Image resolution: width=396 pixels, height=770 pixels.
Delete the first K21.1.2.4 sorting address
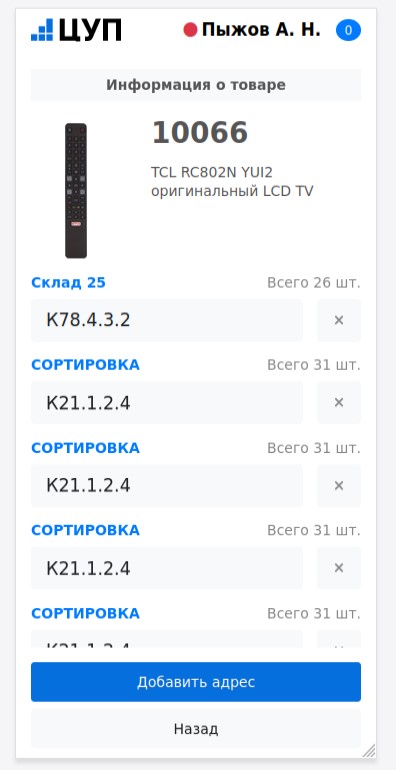[339, 403]
